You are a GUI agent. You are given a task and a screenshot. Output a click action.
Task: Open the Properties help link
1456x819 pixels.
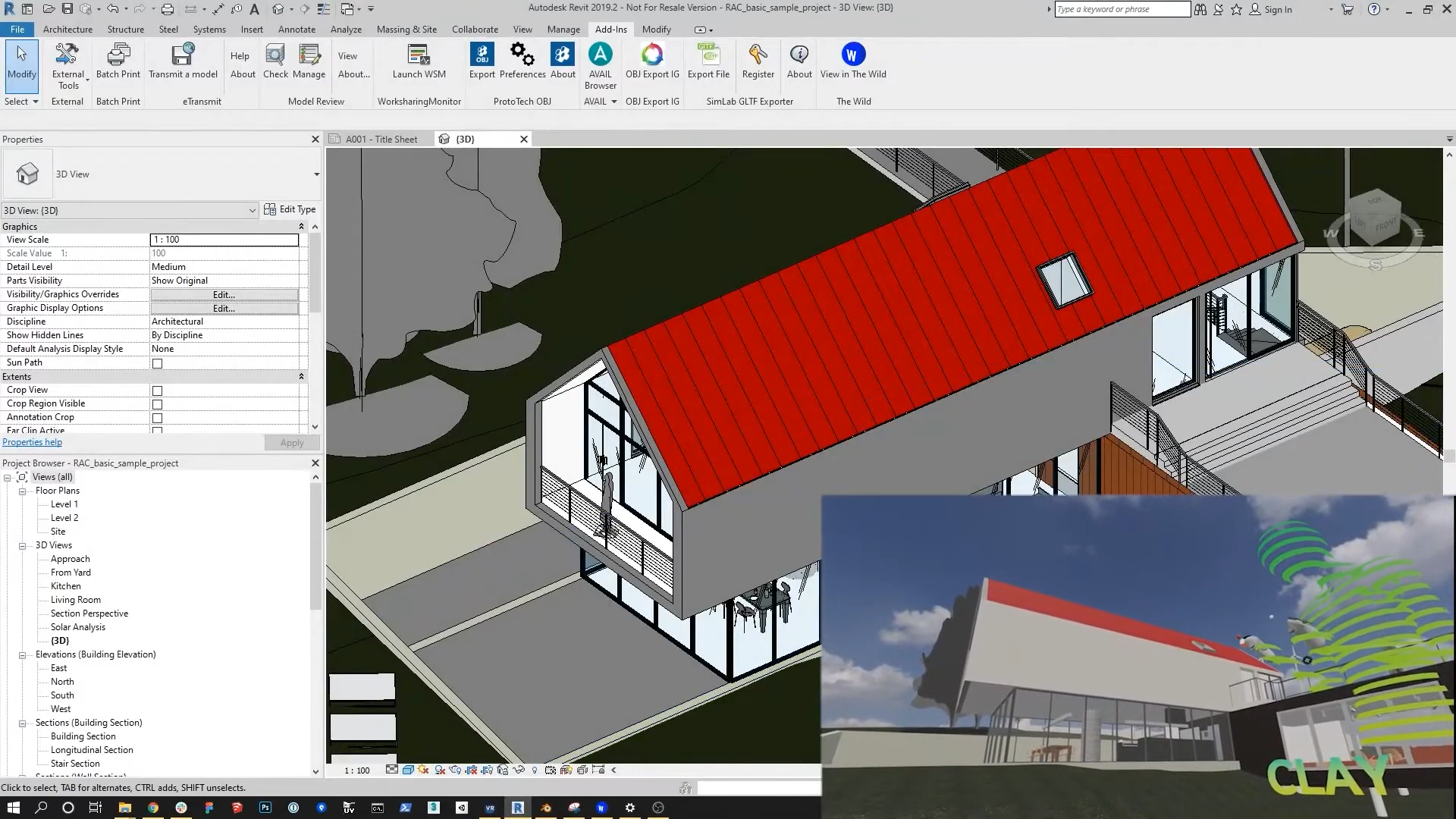32,443
